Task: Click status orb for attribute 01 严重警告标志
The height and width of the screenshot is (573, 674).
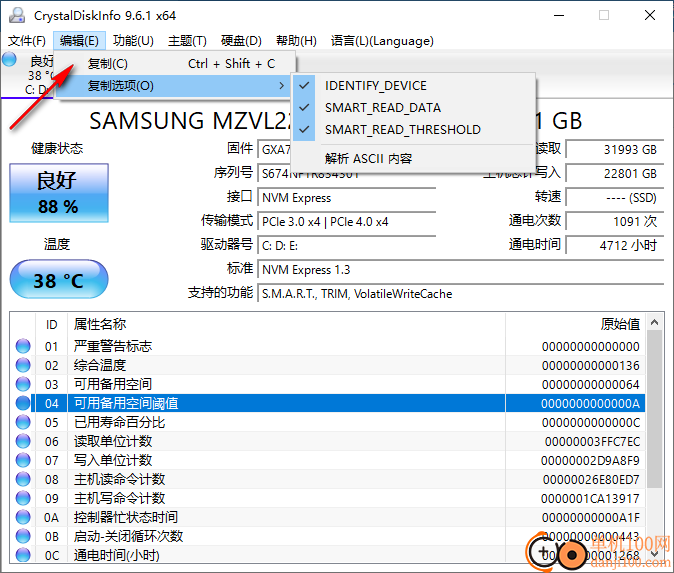Action: coord(23,346)
